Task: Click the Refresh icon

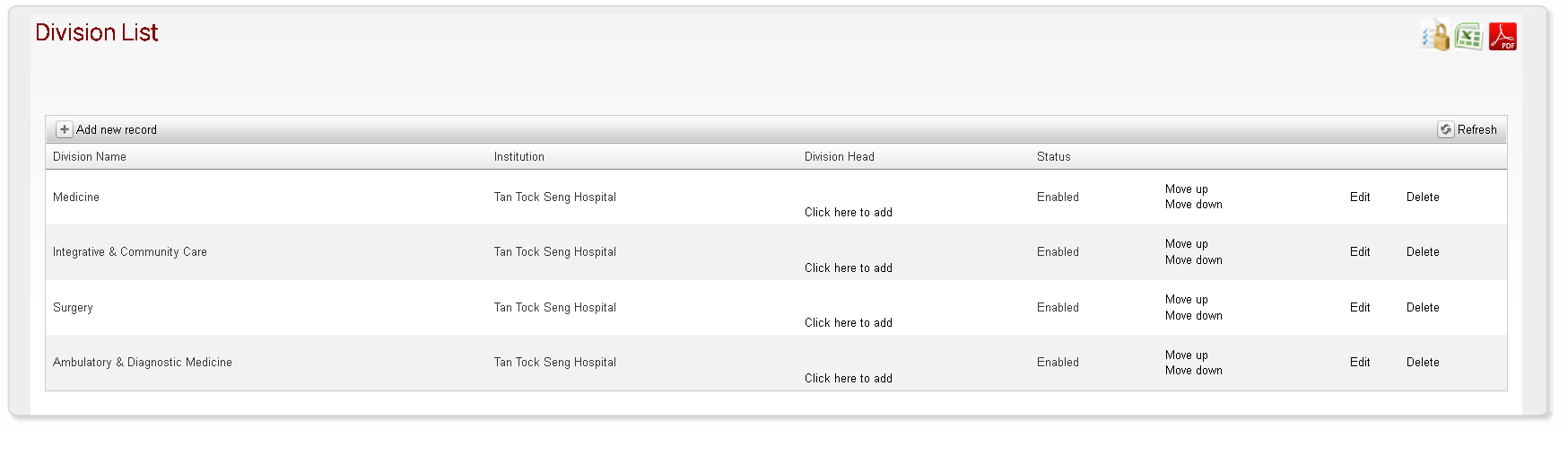Action: pyautogui.click(x=1446, y=129)
